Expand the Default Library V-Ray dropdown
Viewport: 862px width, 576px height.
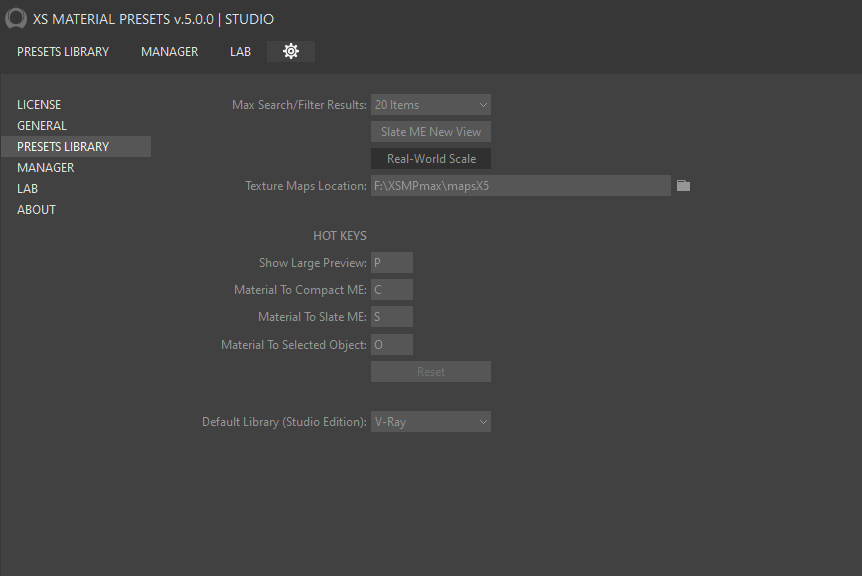pos(431,422)
